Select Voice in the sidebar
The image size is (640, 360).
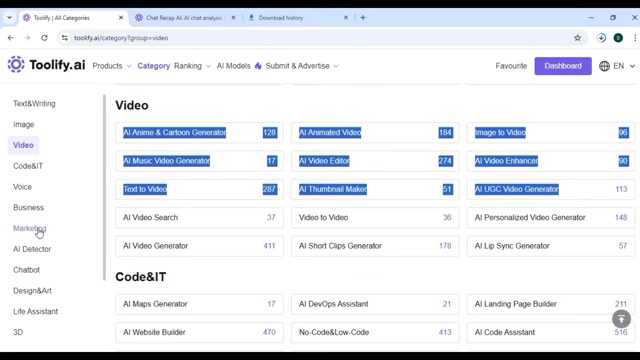[x=22, y=187]
